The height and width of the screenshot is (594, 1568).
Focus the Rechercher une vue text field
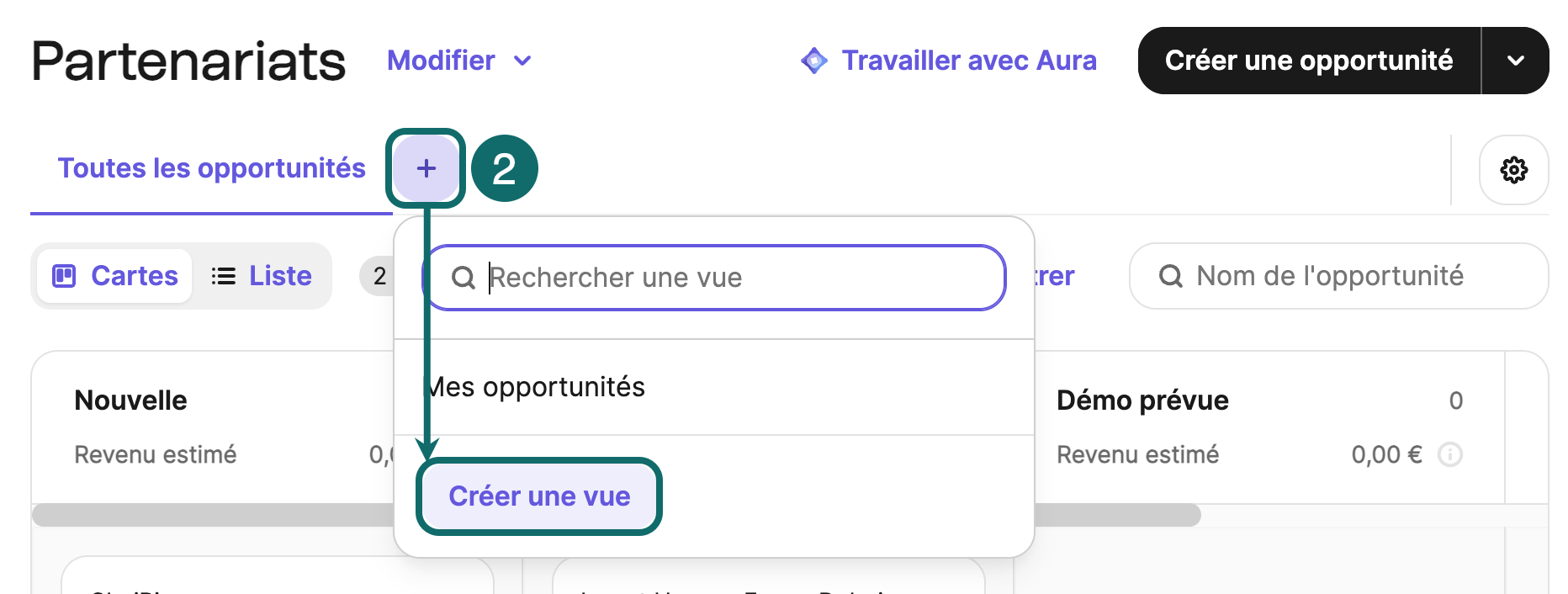740,278
